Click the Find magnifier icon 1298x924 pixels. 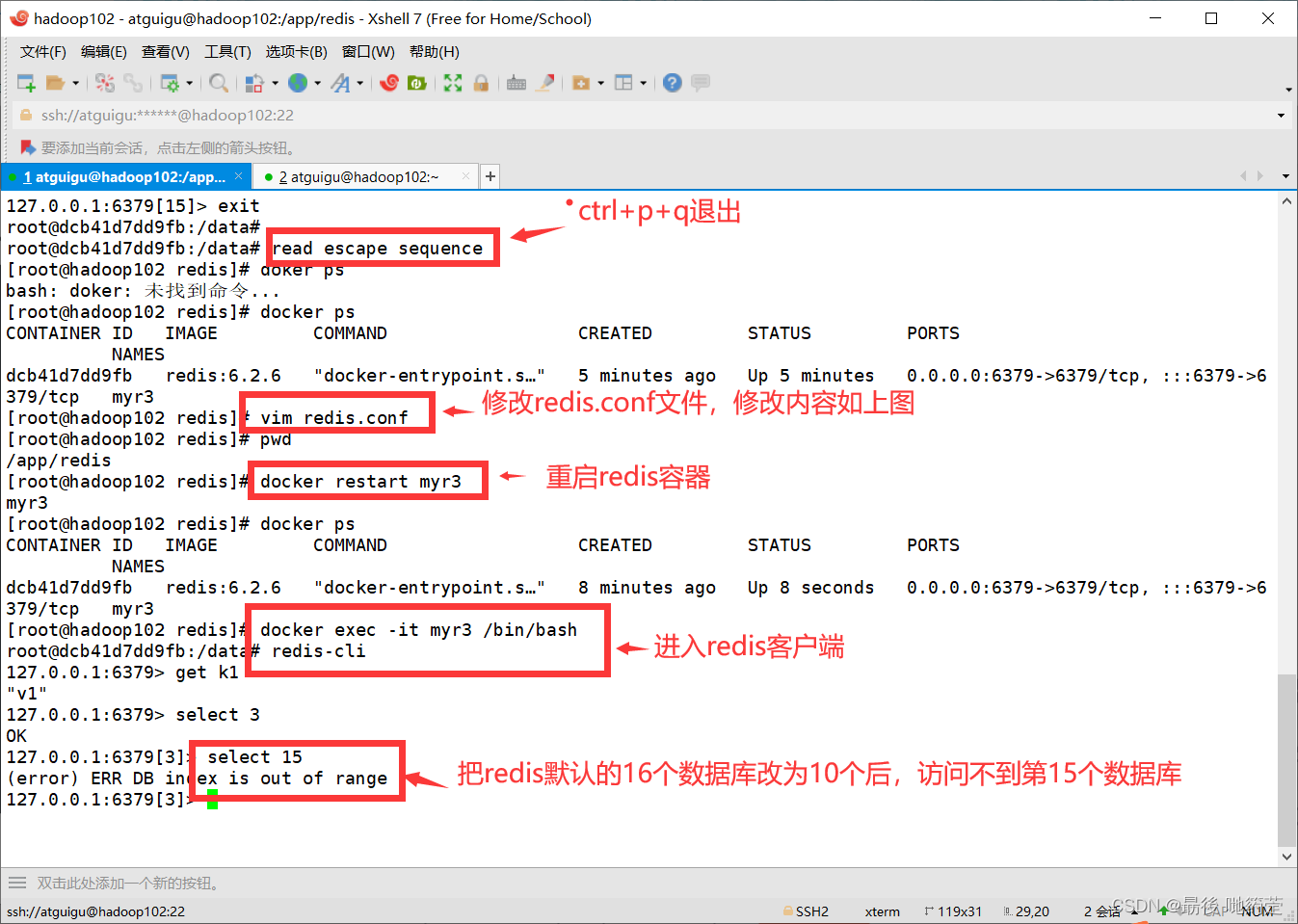point(219,84)
